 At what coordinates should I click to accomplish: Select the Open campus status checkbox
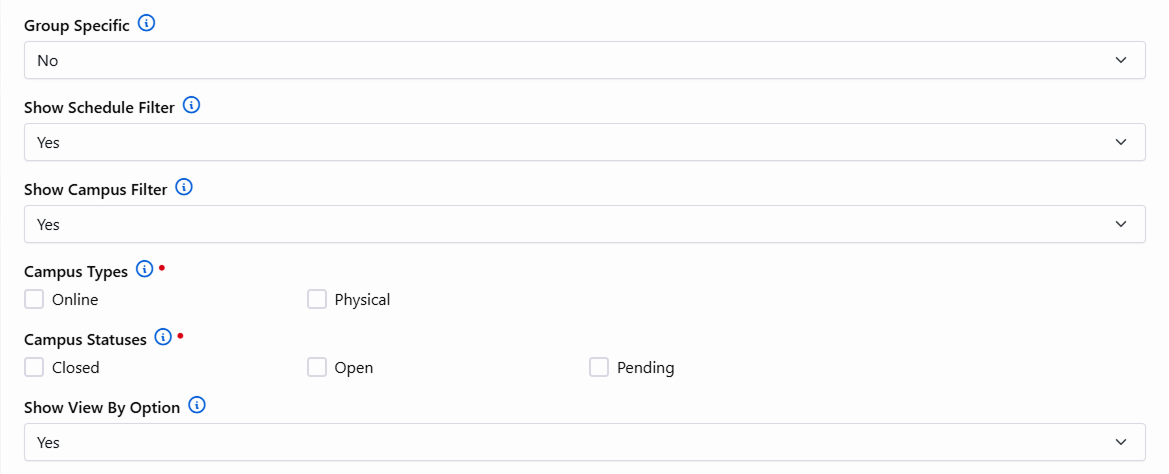317,367
